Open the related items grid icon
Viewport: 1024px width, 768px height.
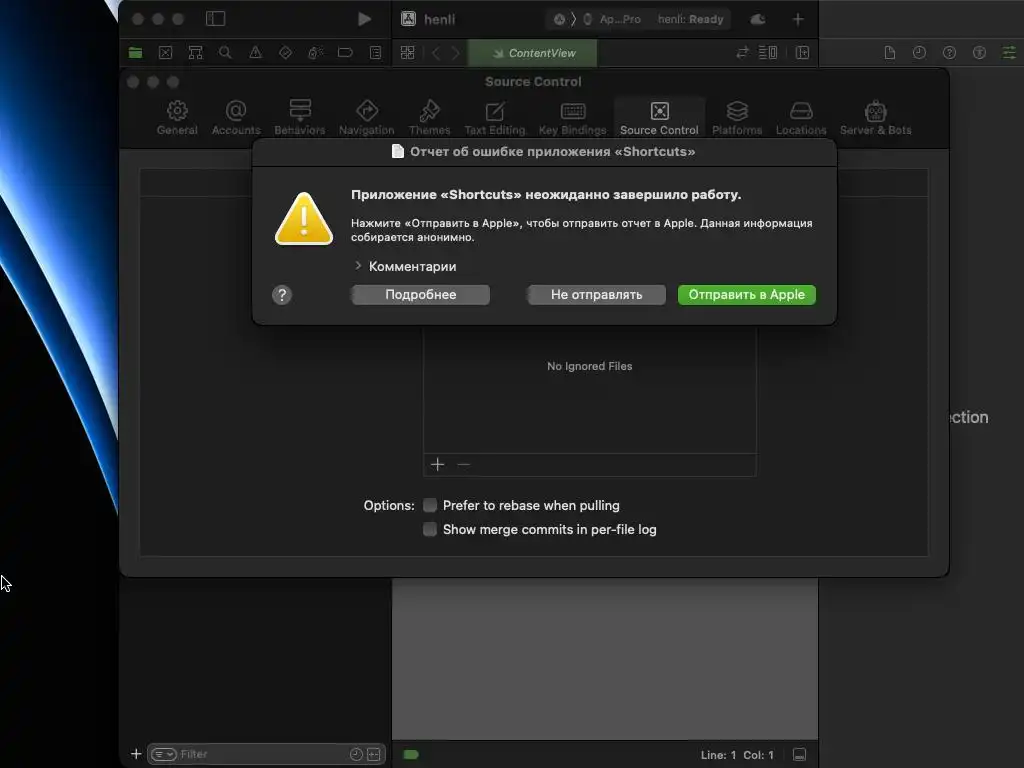tap(408, 53)
